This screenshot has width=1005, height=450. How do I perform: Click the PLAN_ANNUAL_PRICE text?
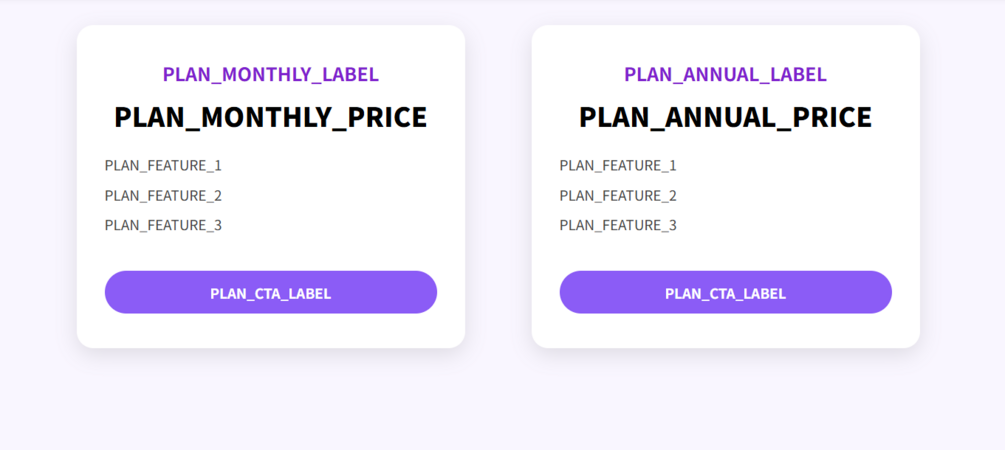tap(725, 117)
